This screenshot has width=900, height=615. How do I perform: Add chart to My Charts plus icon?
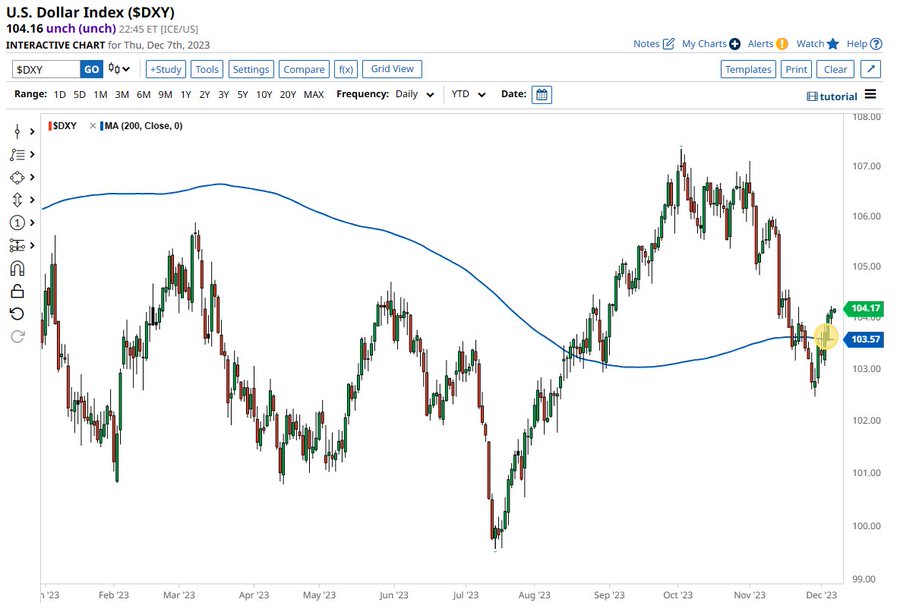coord(735,44)
